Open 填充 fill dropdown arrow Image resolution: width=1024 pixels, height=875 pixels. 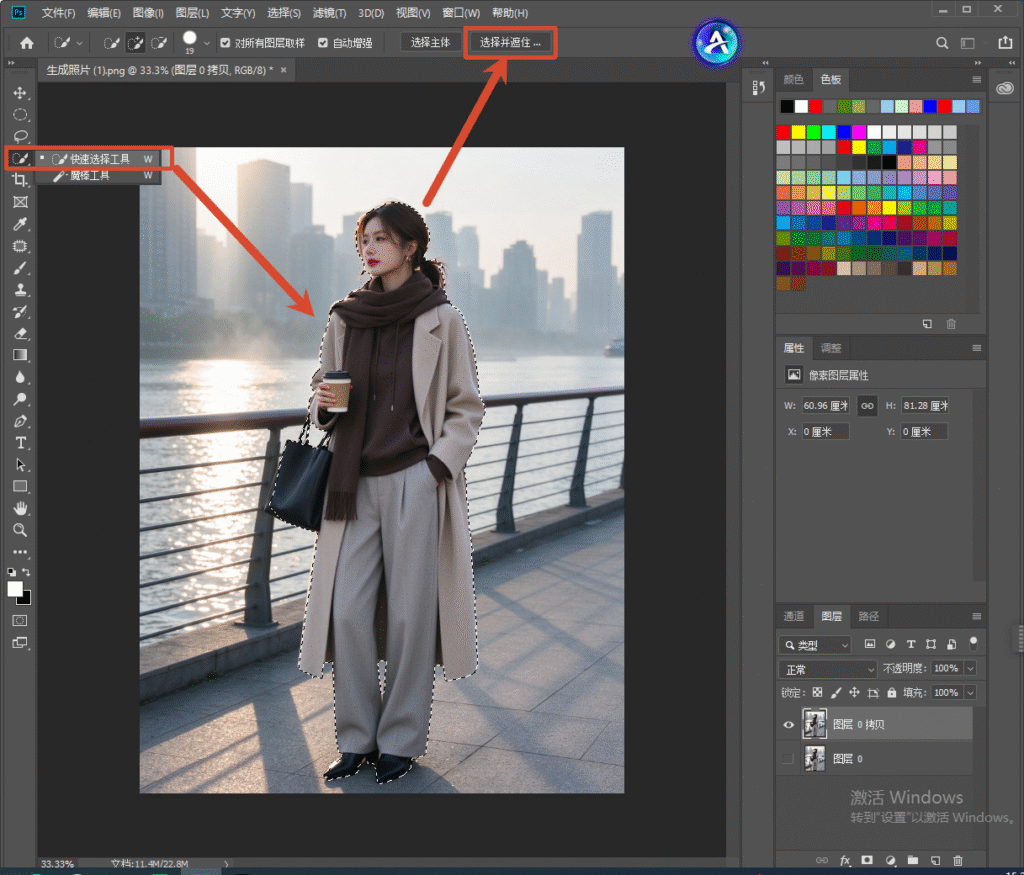click(970, 692)
